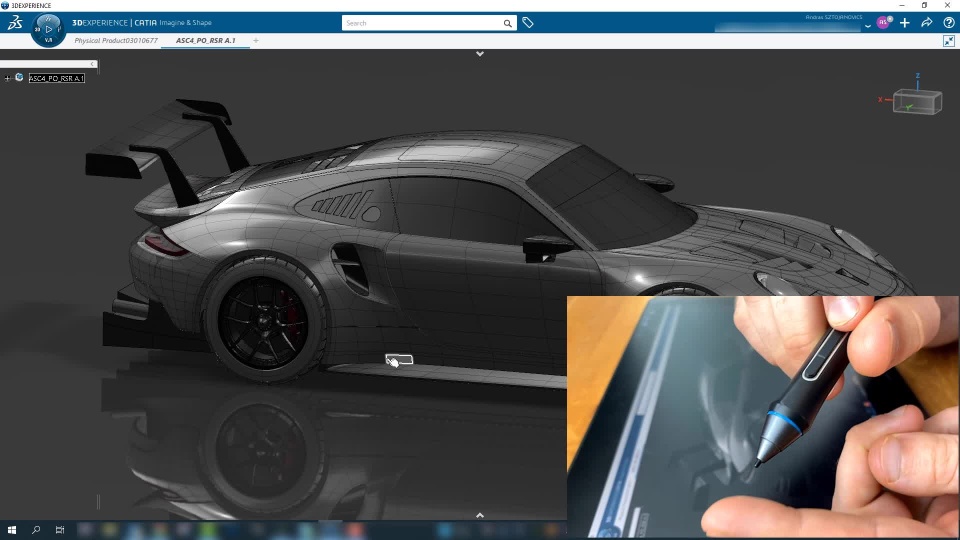Screen dimensions: 960x540
Task: Open the Windows Start button
Action: click(x=12, y=530)
